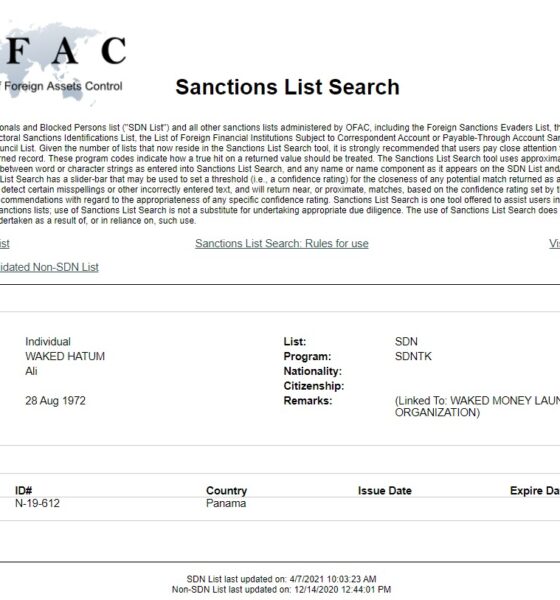Image resolution: width=560 pixels, height=600 pixels.
Task: Open Sanctions List Search: Rules for use
Action: click(x=282, y=243)
